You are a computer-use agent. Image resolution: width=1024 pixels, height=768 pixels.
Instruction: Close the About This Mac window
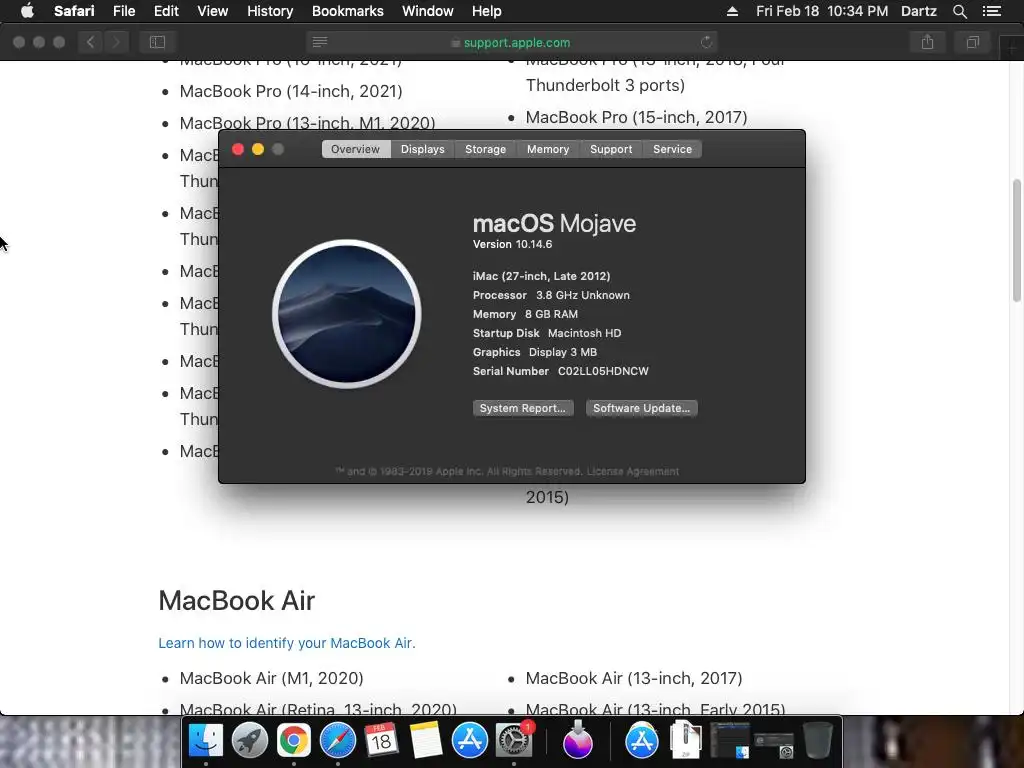point(238,149)
